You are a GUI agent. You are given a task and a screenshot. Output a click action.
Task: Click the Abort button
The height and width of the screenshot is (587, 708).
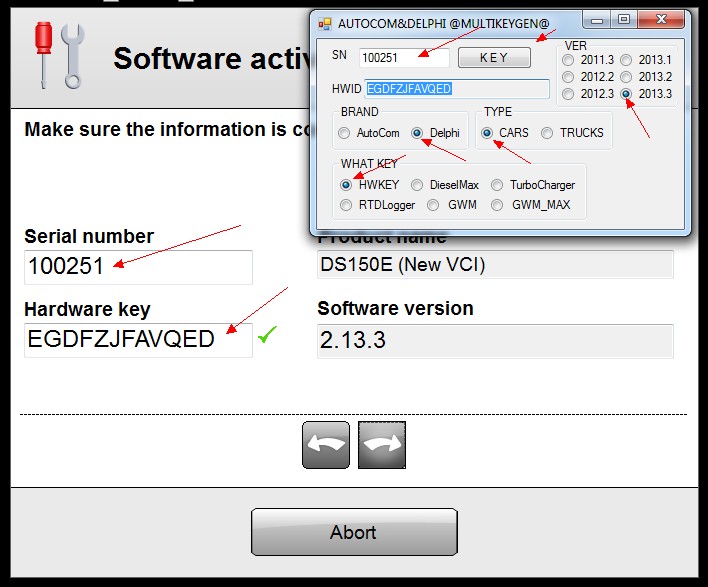(x=354, y=532)
